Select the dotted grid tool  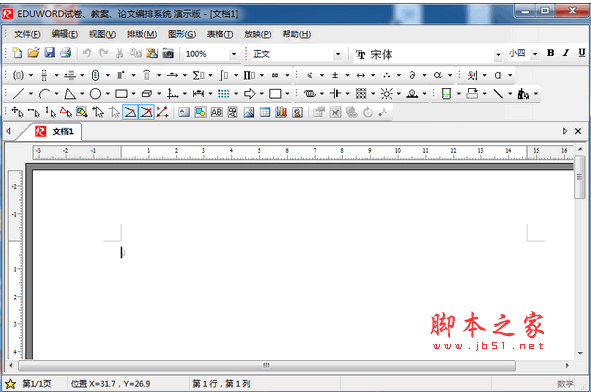pos(224,93)
